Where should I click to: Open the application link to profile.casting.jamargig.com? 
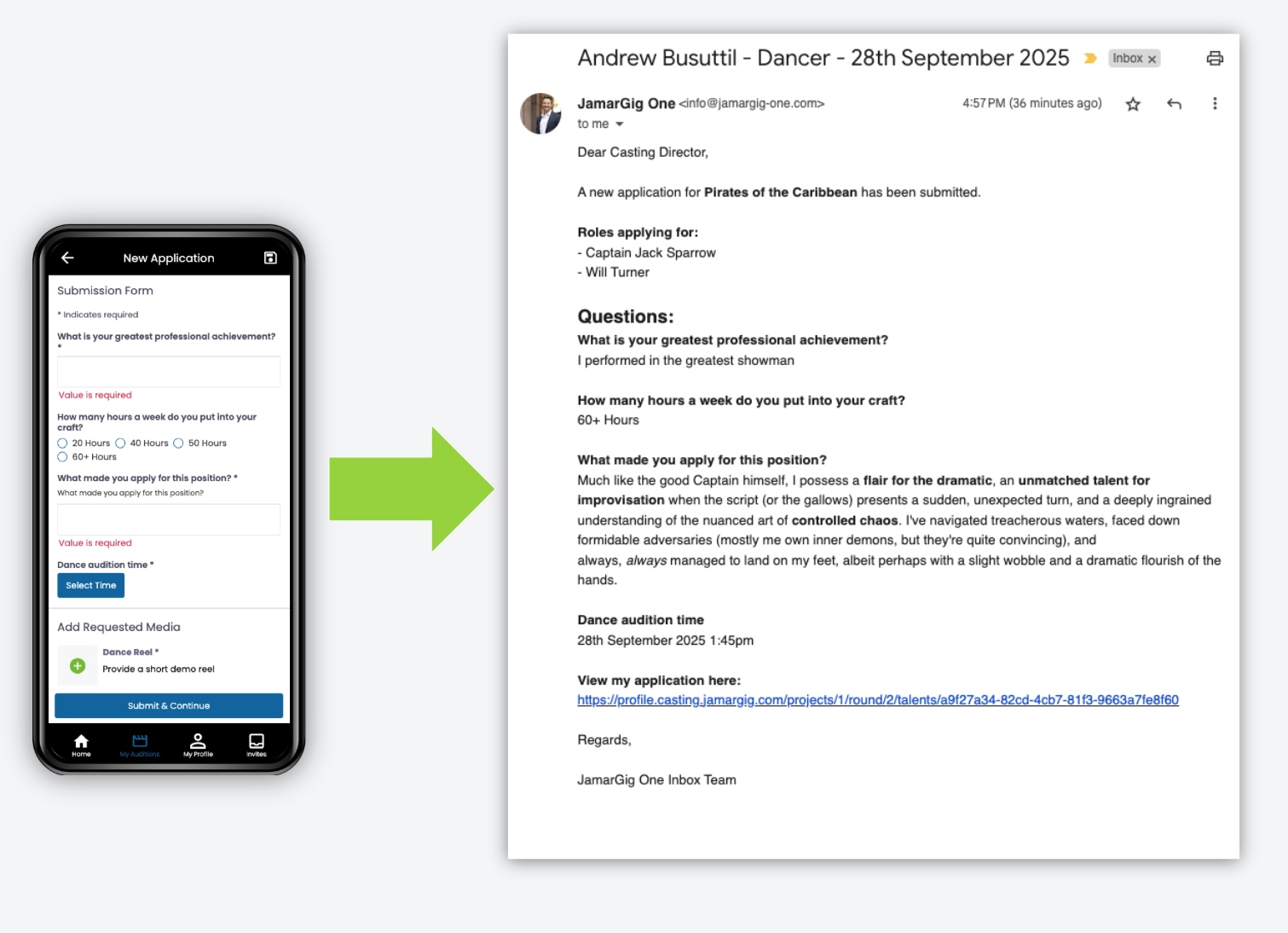(878, 700)
